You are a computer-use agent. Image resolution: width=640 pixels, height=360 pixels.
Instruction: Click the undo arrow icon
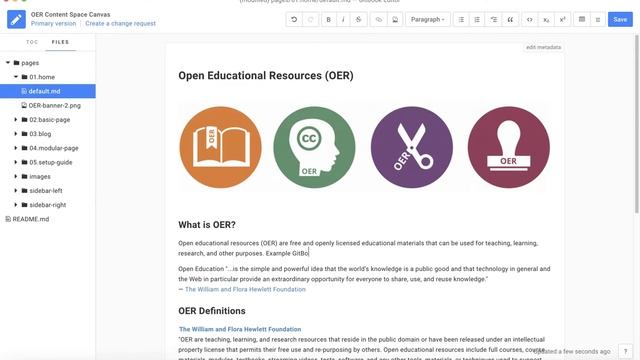pos(294,19)
